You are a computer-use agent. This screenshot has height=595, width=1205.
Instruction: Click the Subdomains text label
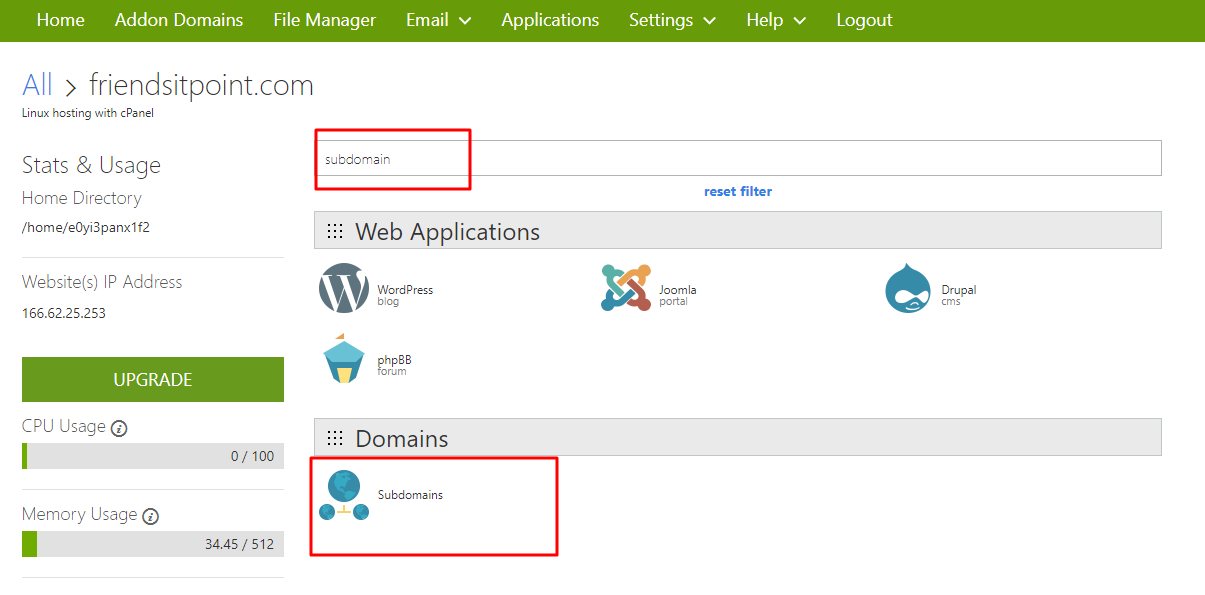coord(410,495)
